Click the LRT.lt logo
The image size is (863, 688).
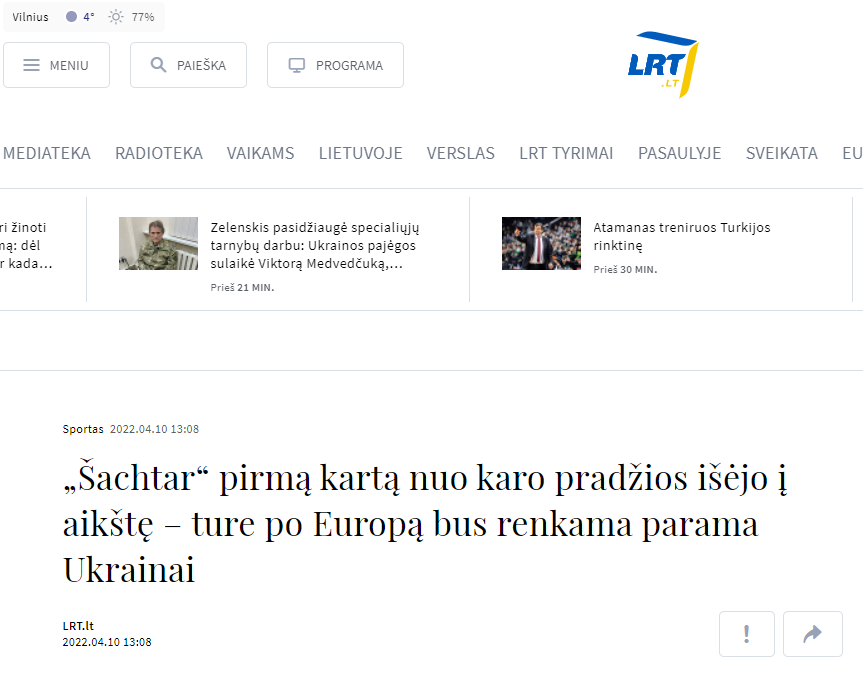(x=662, y=64)
